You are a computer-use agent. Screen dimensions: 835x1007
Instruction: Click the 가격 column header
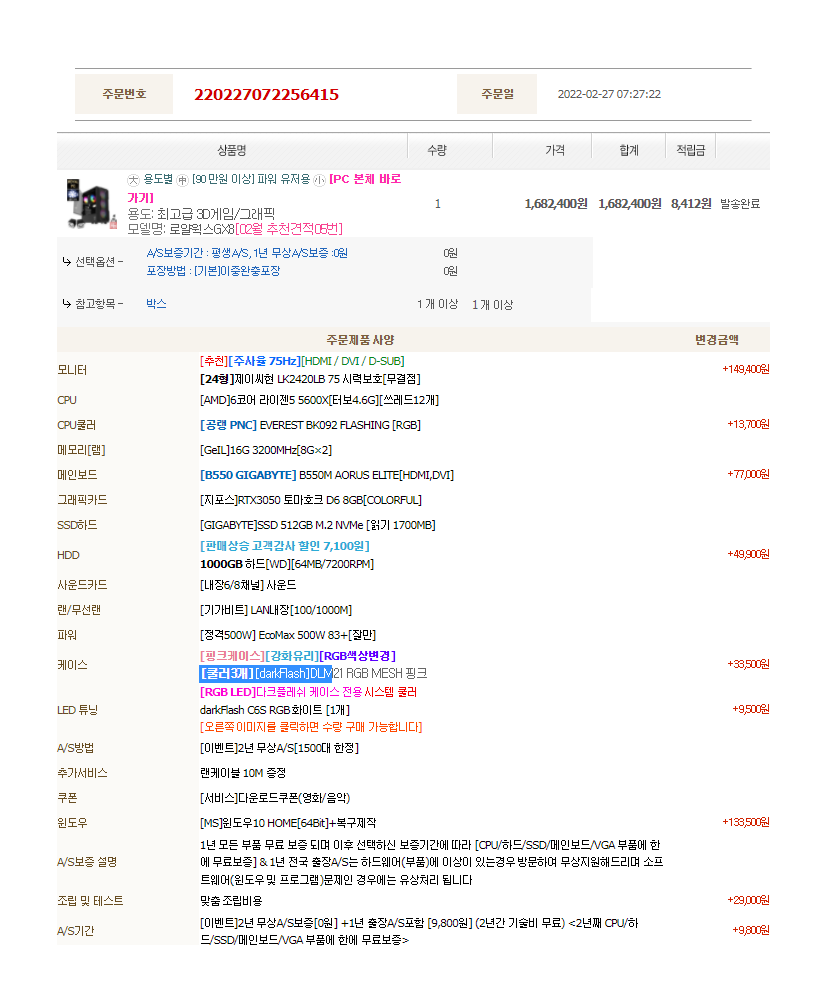coord(555,150)
